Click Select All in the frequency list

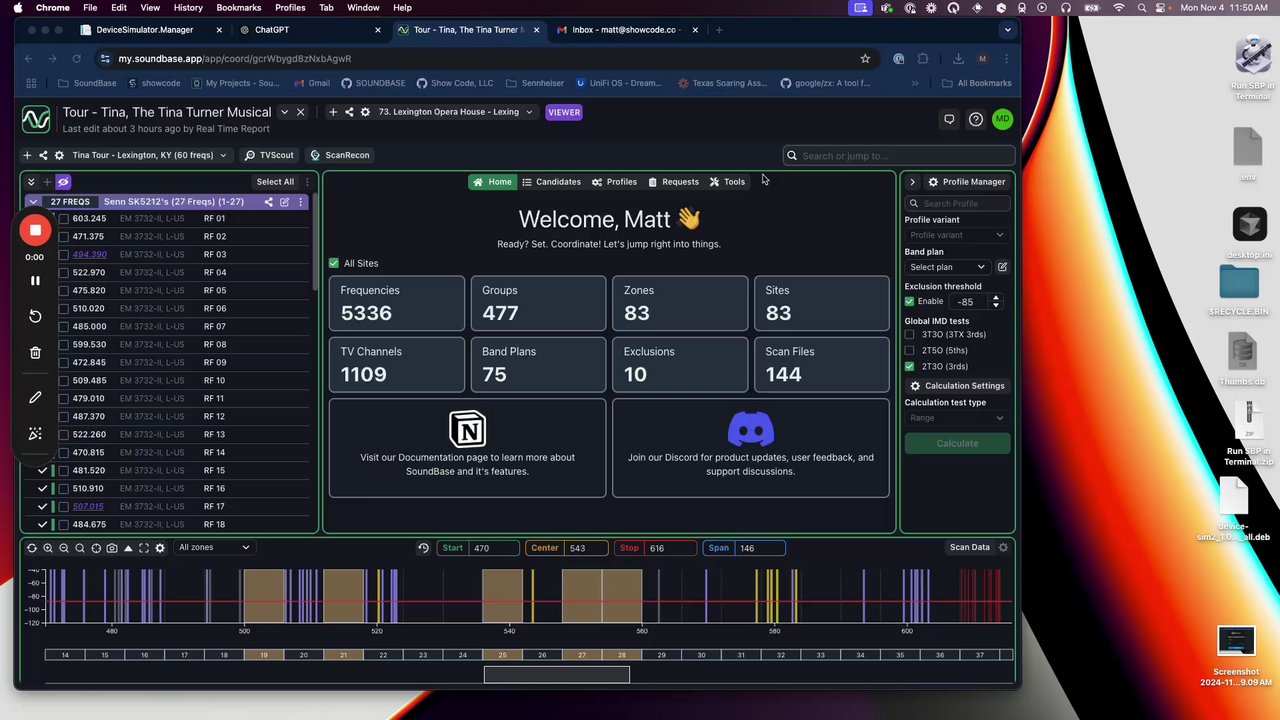tap(275, 182)
